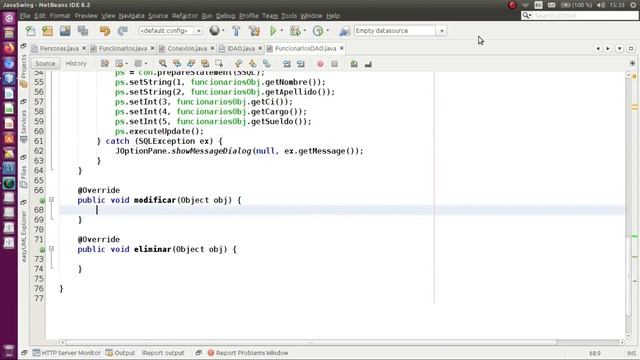Click the Clean and Build icon
The height and width of the screenshot is (360, 640).
pyautogui.click(x=254, y=31)
